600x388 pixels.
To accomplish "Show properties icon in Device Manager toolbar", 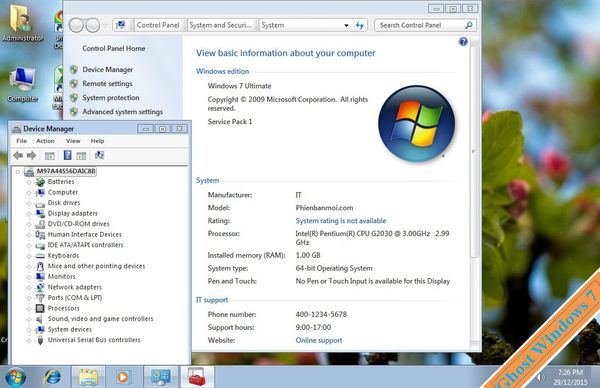I will (x=49, y=156).
